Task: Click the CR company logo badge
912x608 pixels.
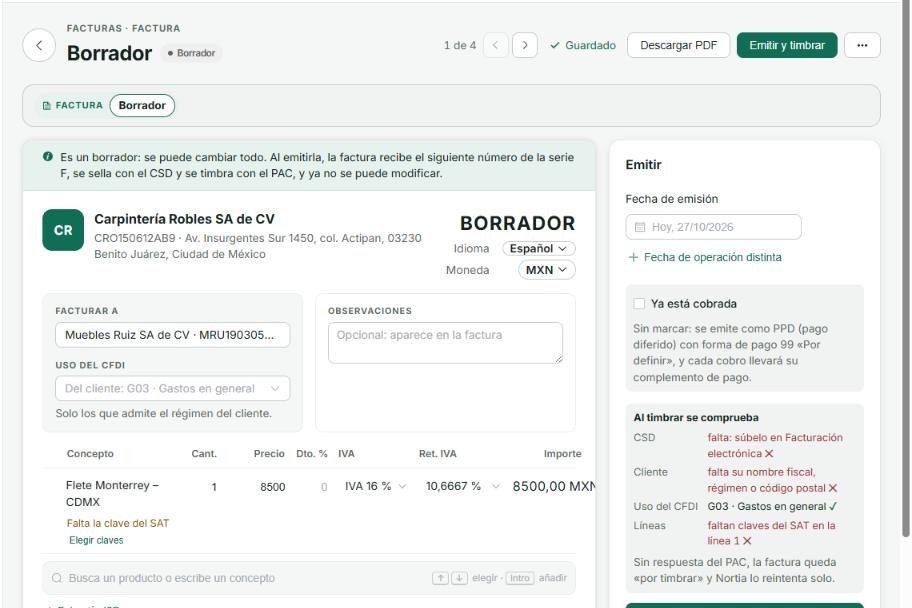Action: click(63, 230)
